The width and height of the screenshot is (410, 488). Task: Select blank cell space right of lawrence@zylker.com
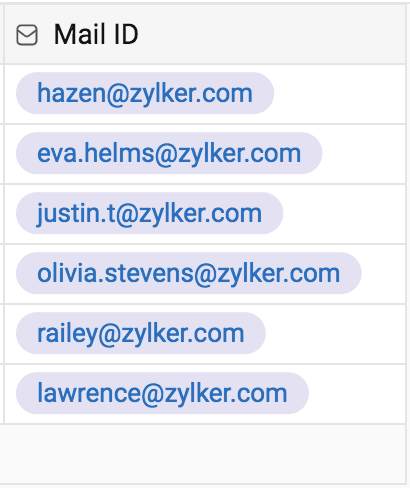[x=357, y=394]
